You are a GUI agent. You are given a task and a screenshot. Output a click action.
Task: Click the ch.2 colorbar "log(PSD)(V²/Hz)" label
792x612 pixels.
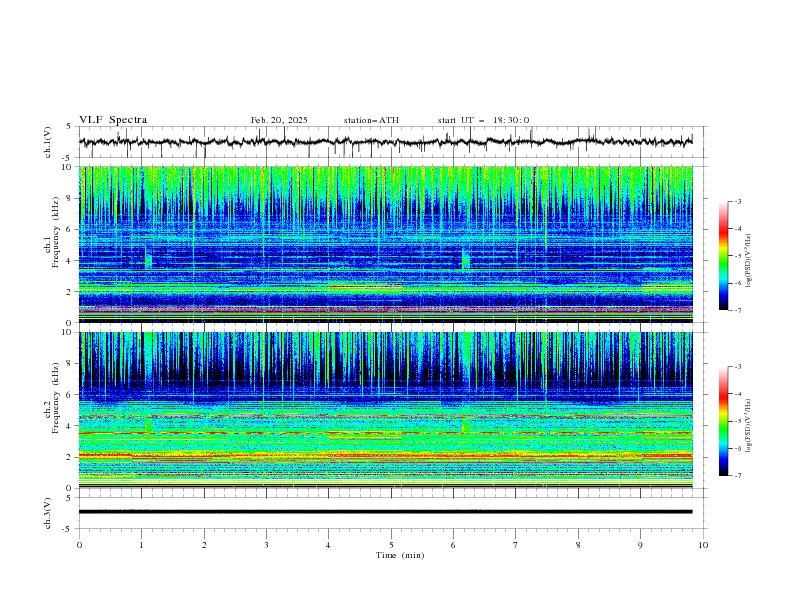[x=749, y=426]
